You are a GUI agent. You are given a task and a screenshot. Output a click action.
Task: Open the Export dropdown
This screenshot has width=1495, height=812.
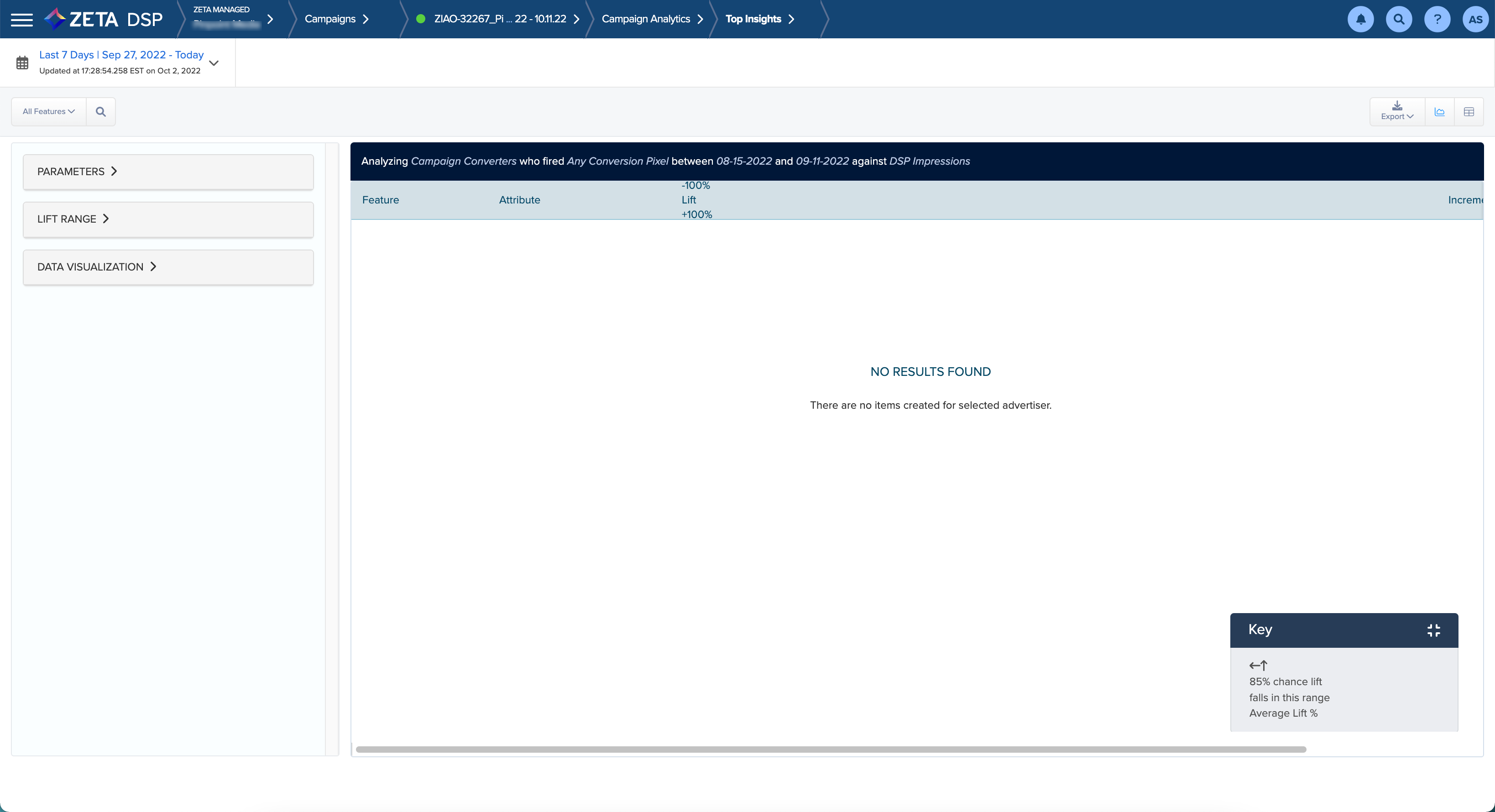1397,111
